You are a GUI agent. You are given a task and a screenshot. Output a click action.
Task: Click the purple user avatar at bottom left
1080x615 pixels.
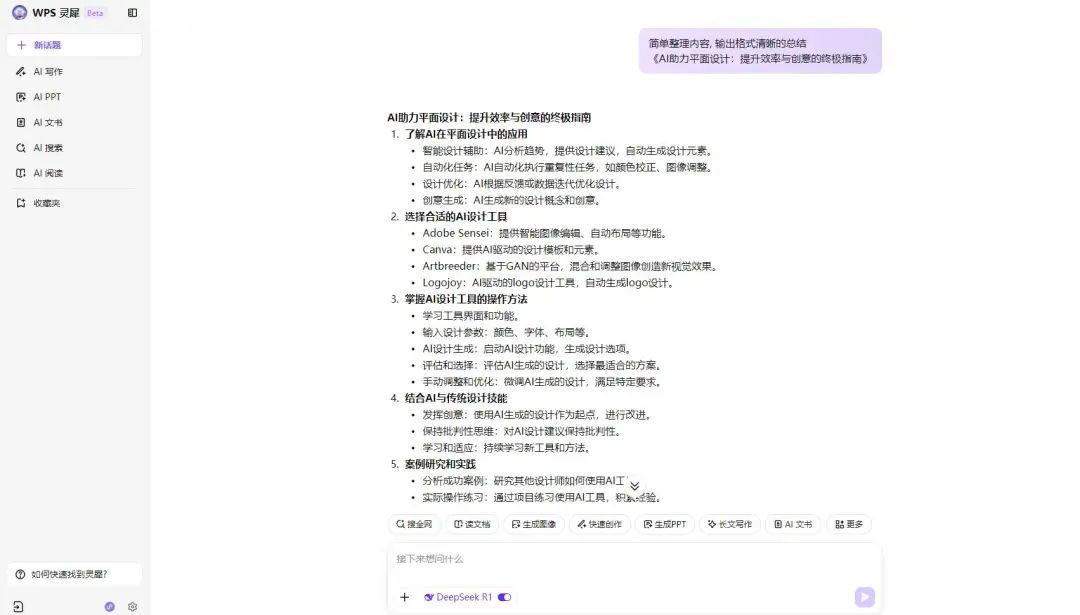tap(108, 606)
